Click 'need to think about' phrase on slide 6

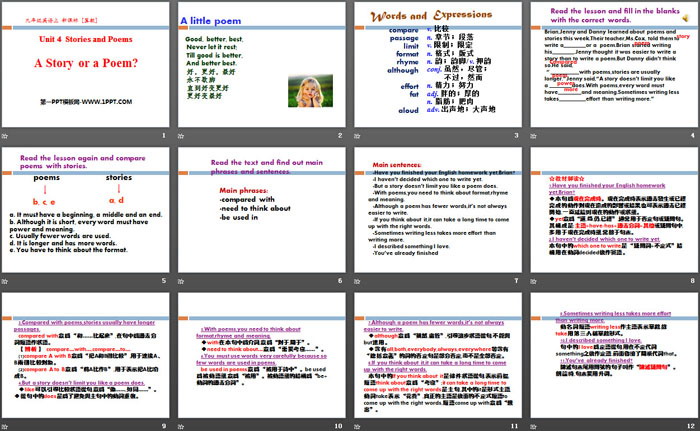point(255,209)
